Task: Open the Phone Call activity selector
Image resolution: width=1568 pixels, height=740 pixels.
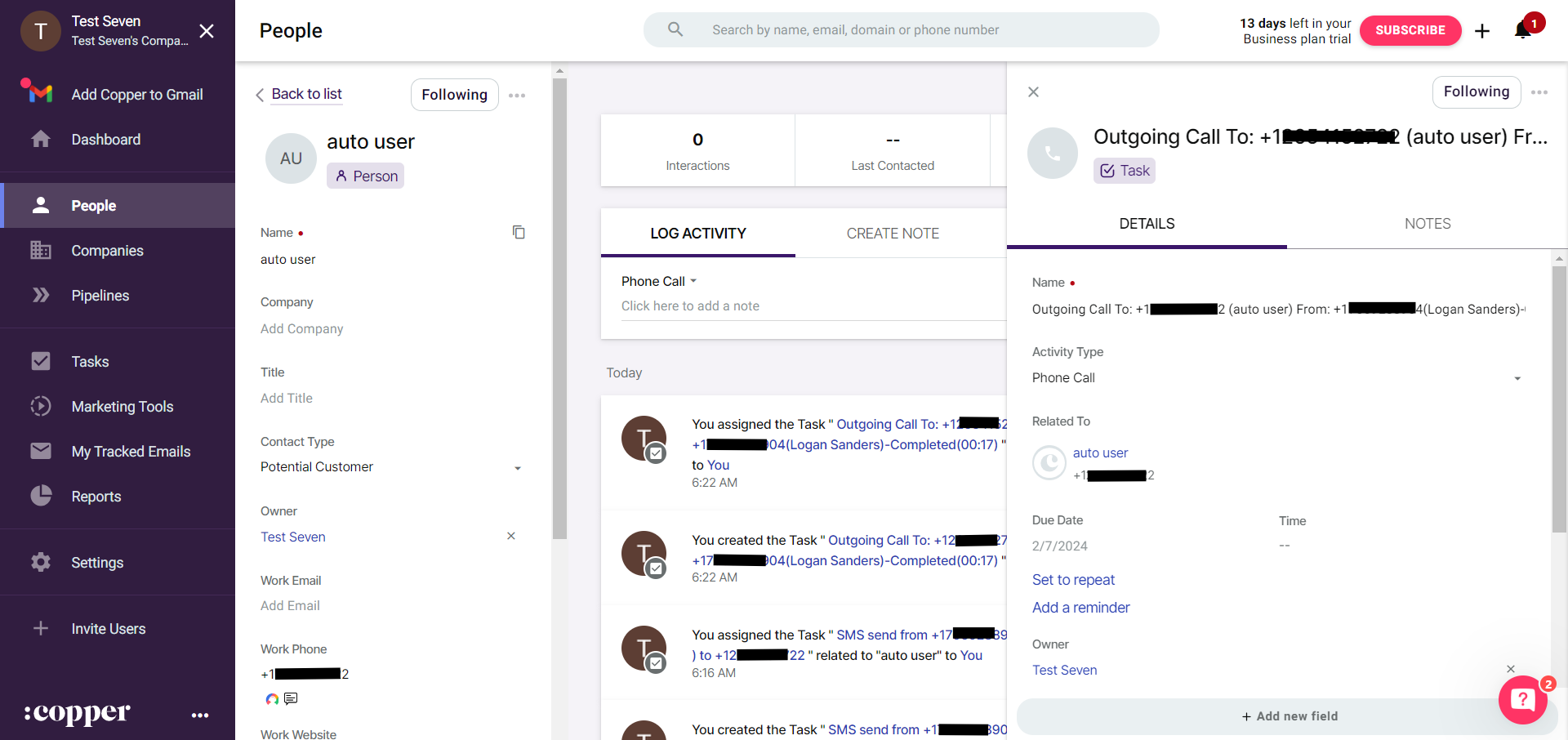Action: coord(659,281)
